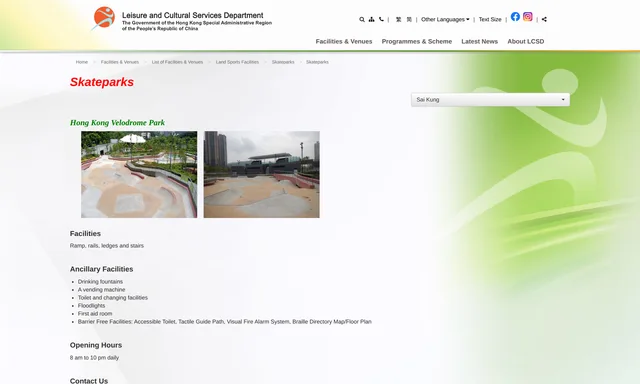Click 'Toilet and changing facilities' item

point(113,297)
